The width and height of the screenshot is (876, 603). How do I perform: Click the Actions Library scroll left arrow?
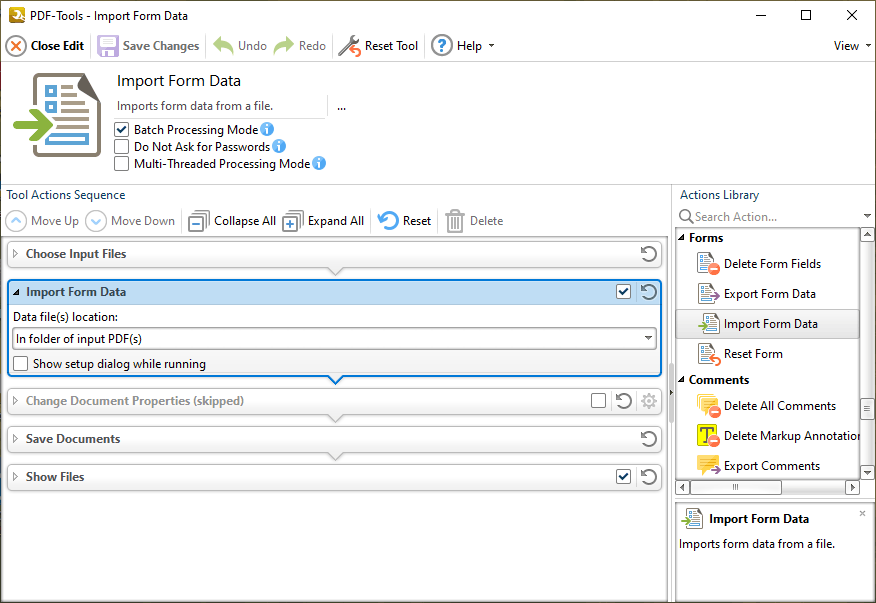(683, 487)
